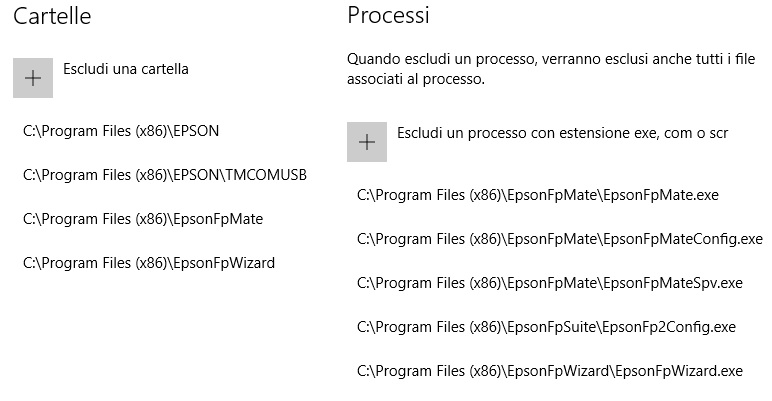Expand the TMCOMUSB folder entry for removal

pos(165,175)
